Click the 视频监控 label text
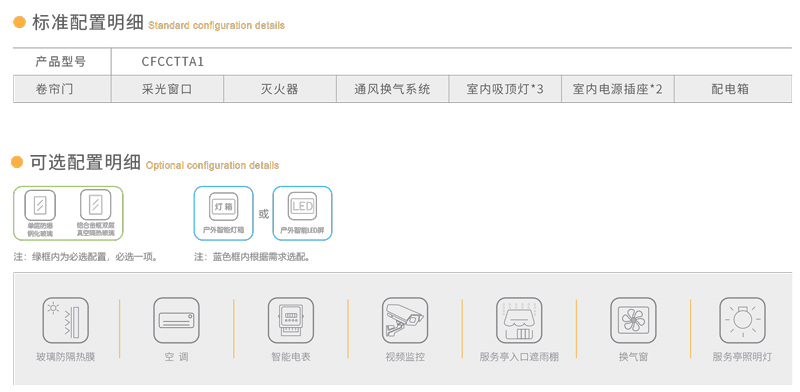Viewport: 800px width, 392px height. [405, 357]
